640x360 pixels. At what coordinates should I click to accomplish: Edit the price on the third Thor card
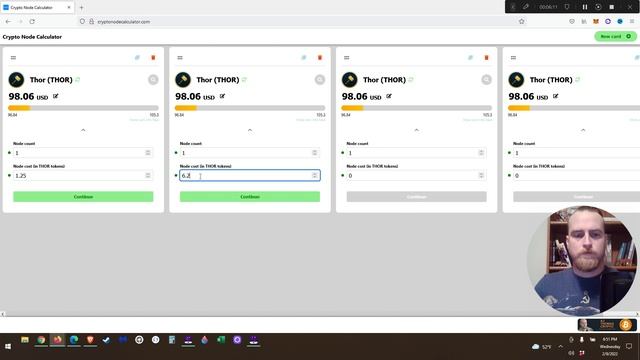click(389, 96)
